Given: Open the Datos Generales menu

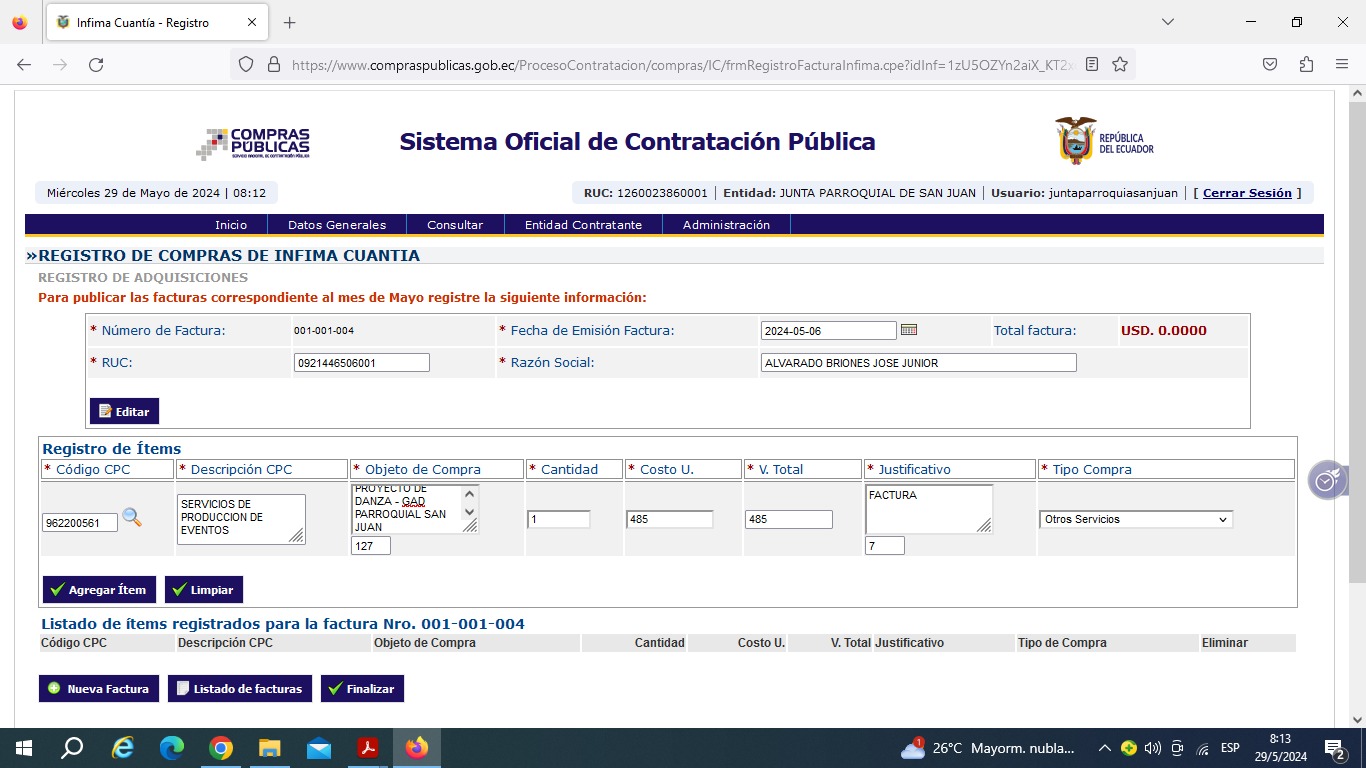Looking at the screenshot, I should 336,225.
